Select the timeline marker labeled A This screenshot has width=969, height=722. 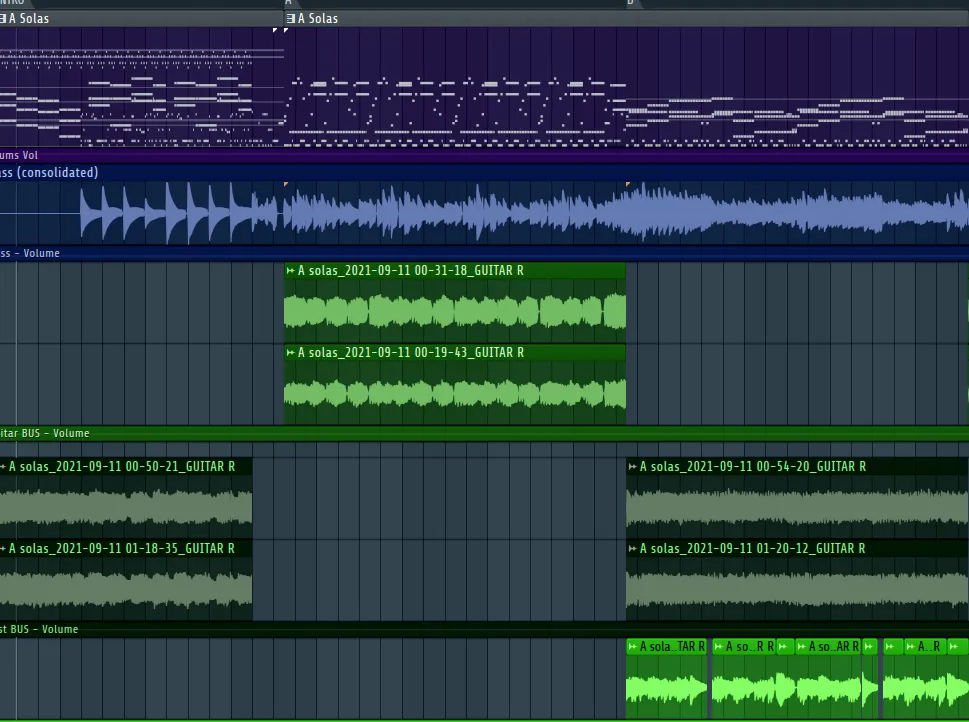tap(288, 3)
